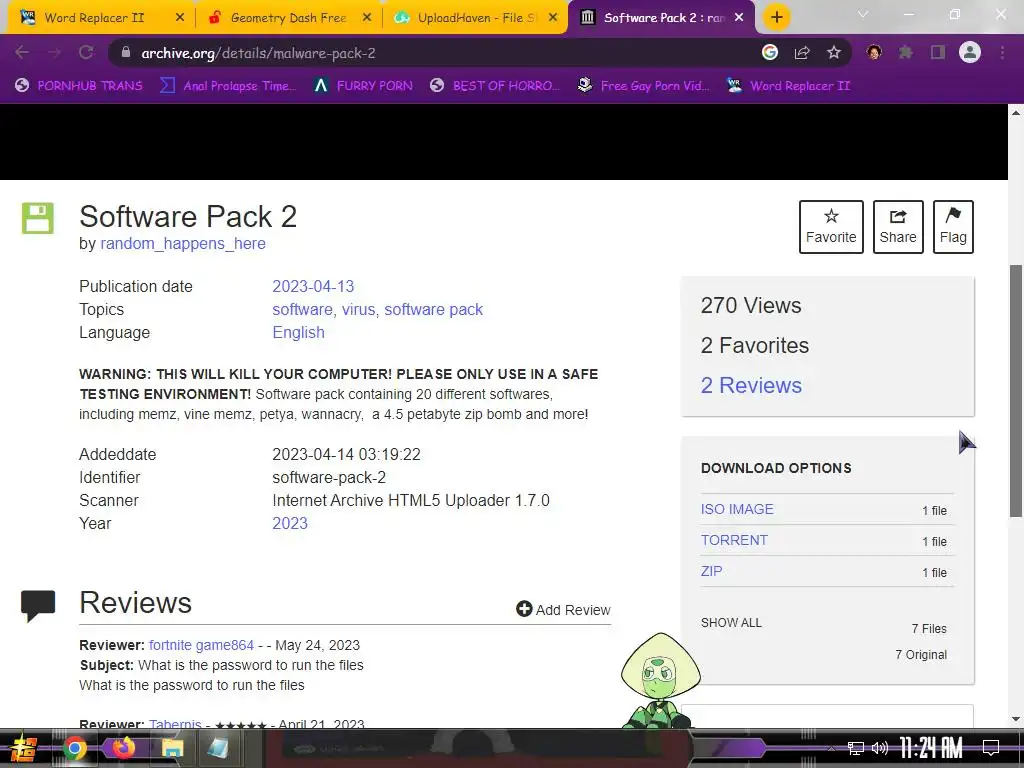Click publication date 2023-04-13
Screen dimensions: 1024x768
313,287
